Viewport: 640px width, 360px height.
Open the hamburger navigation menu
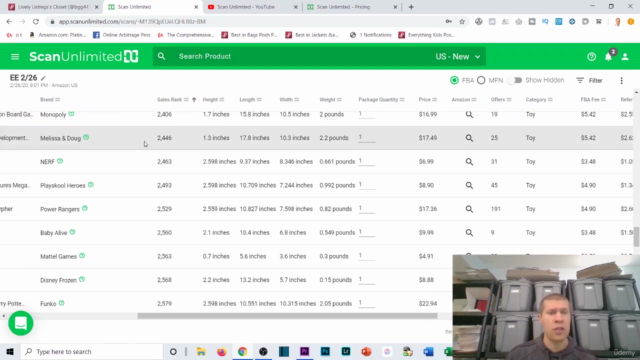tap(15, 57)
